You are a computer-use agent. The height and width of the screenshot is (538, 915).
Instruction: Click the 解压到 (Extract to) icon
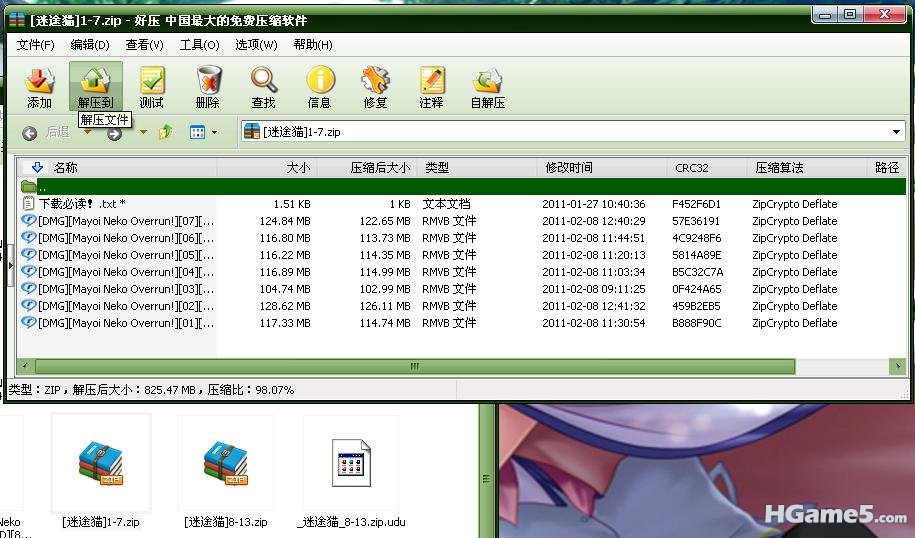tap(95, 86)
